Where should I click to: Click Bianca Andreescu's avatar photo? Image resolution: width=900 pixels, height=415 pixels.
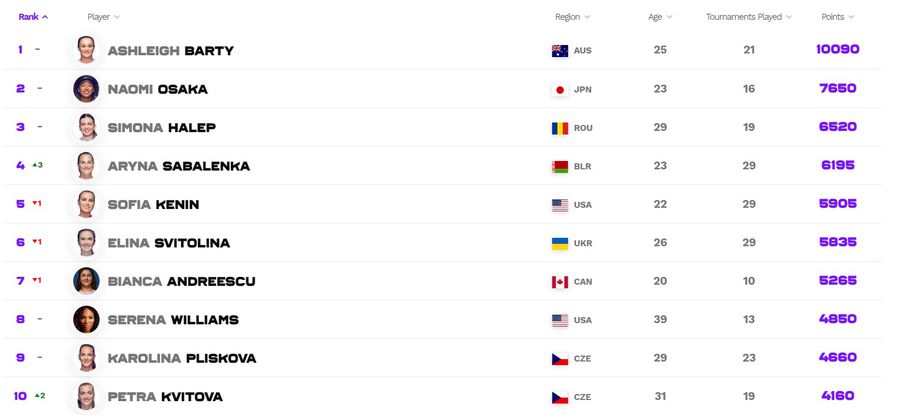86,281
